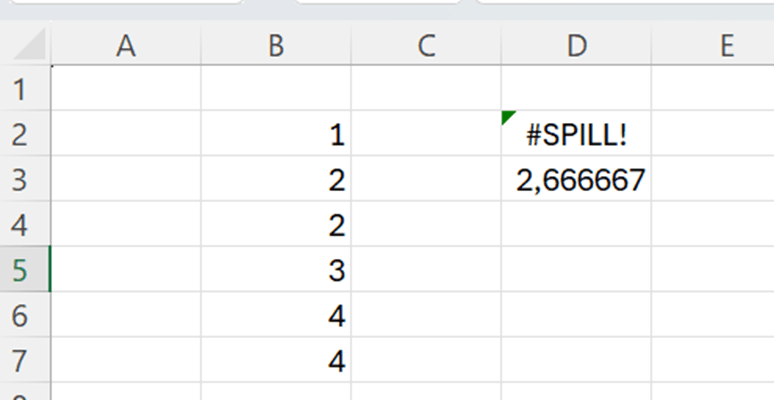Select row 3 header
The width and height of the screenshot is (774, 400).
pos(24,181)
